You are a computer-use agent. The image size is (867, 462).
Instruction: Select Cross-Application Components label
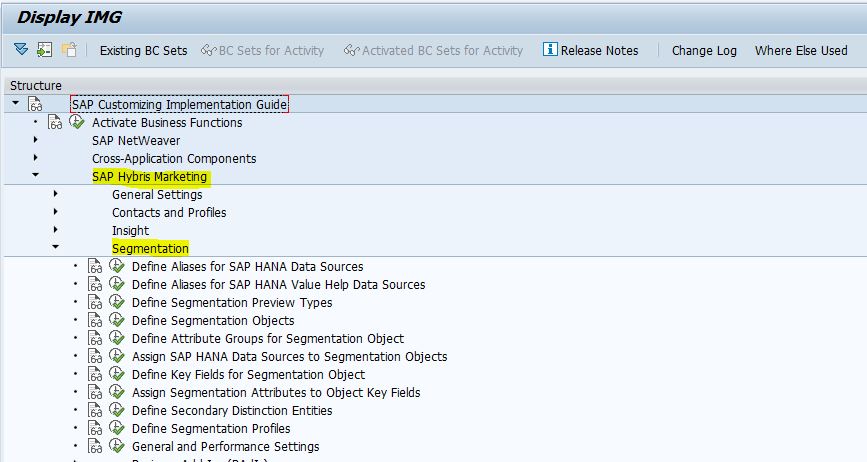(174, 159)
